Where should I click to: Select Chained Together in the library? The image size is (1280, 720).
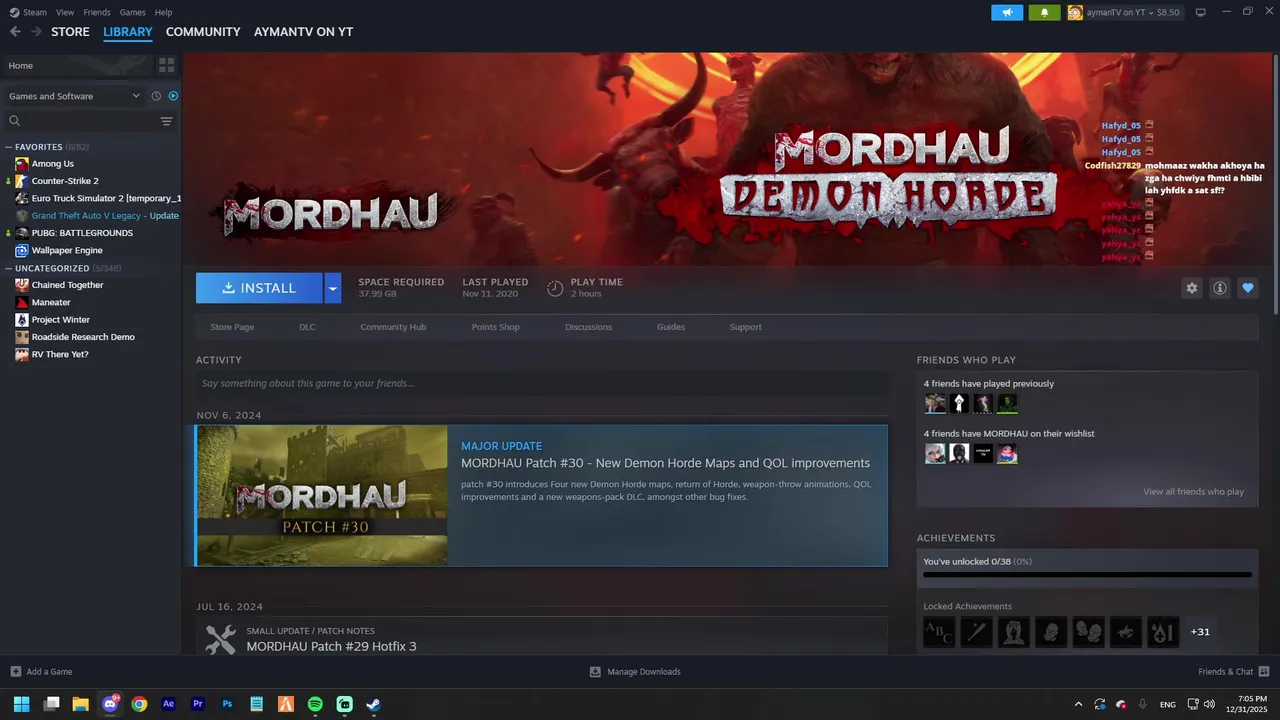67,285
